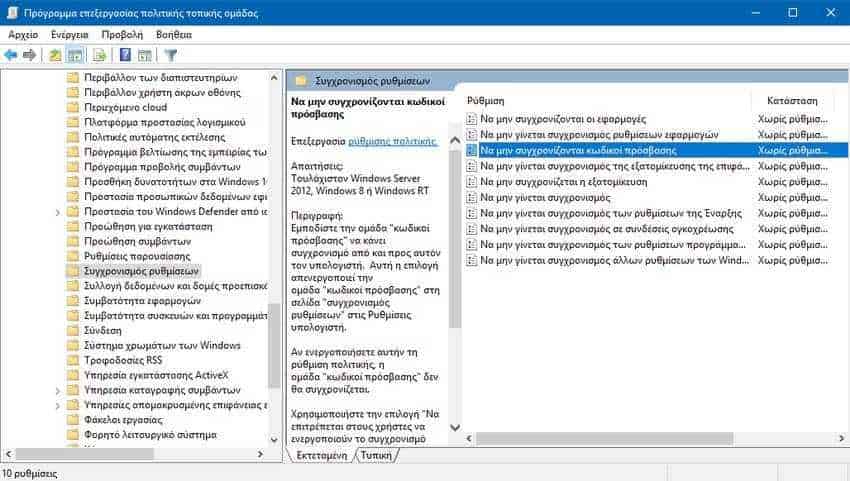Screen dimensions: 850x481
Task: Click the policy icon for 'Να μην γίνεται συγχρονισμός' row
Action: [472, 197]
